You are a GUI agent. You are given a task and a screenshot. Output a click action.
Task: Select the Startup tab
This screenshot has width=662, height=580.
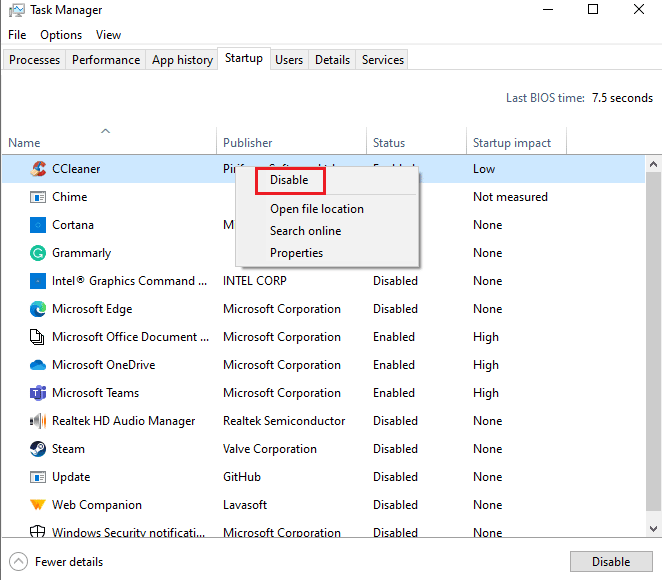pos(244,58)
